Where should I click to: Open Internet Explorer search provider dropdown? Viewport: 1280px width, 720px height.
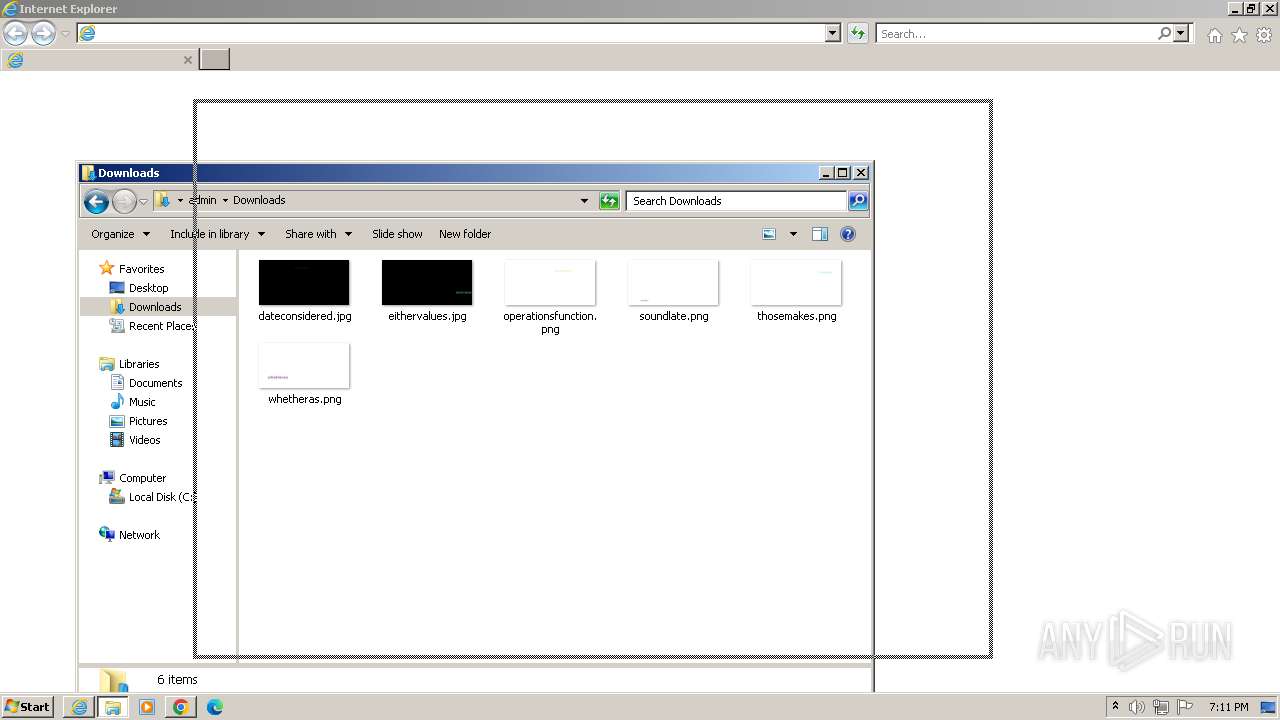(1181, 33)
